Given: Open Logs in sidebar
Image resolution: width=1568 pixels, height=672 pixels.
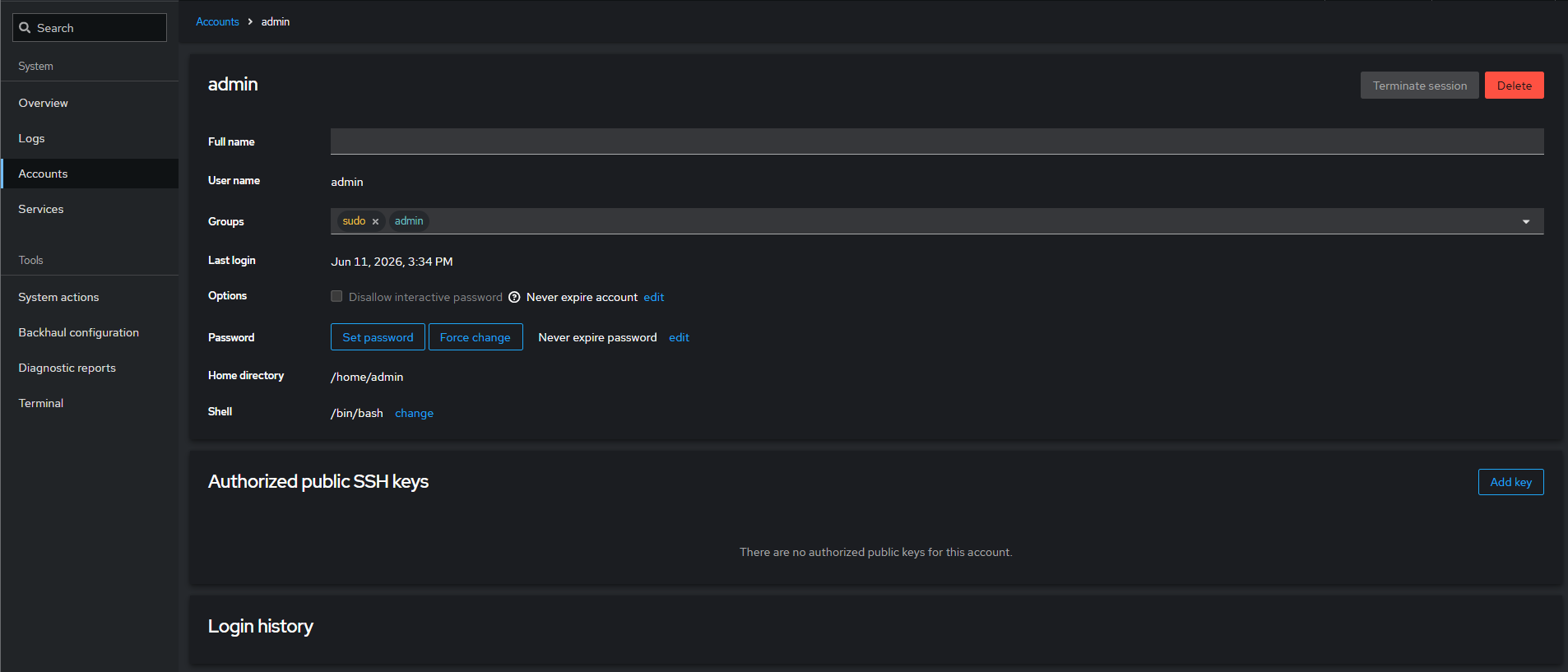Looking at the screenshot, I should point(90,138).
